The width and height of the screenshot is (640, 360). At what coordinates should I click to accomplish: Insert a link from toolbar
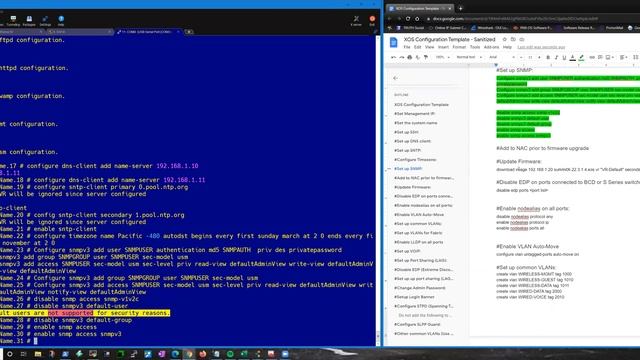(x=592, y=58)
